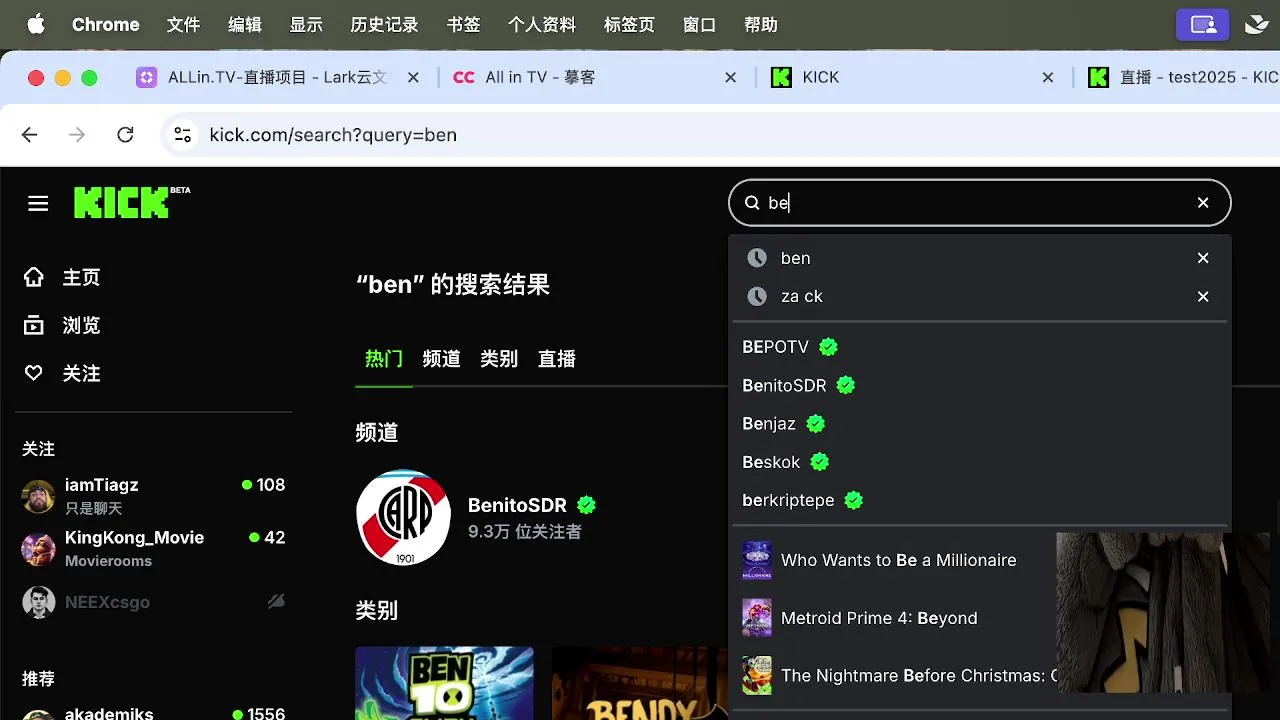Select the 热门 tab
Image resolution: width=1280 pixels, height=720 pixels.
(384, 359)
